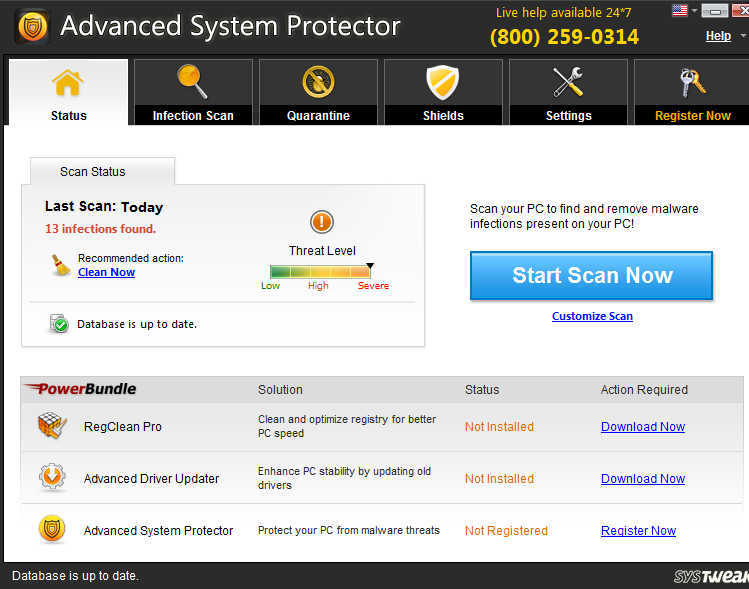Minimize the window with the minimize button
The width and height of the screenshot is (749, 589).
(x=715, y=11)
